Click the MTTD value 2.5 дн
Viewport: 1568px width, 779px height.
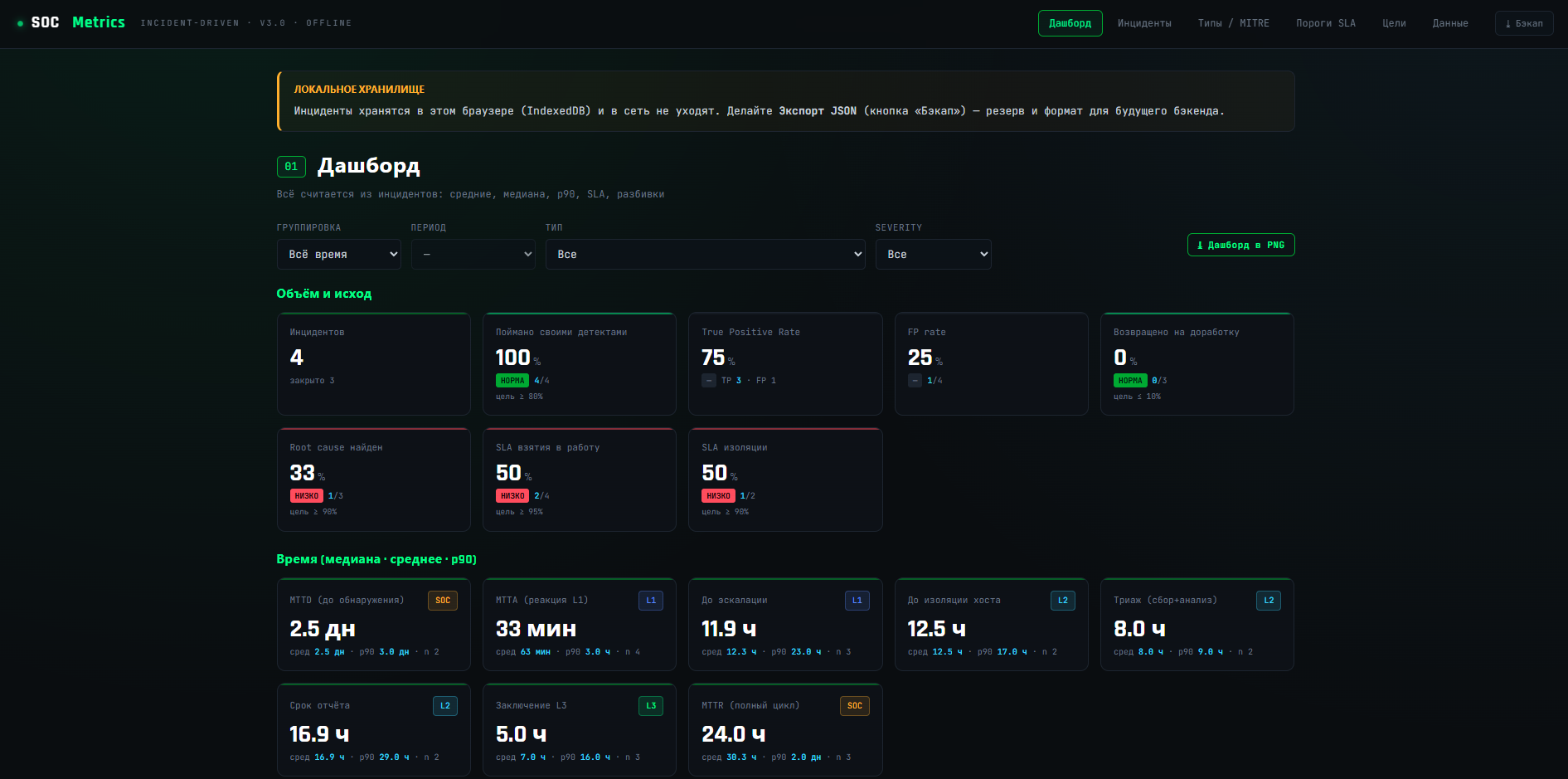pos(323,629)
